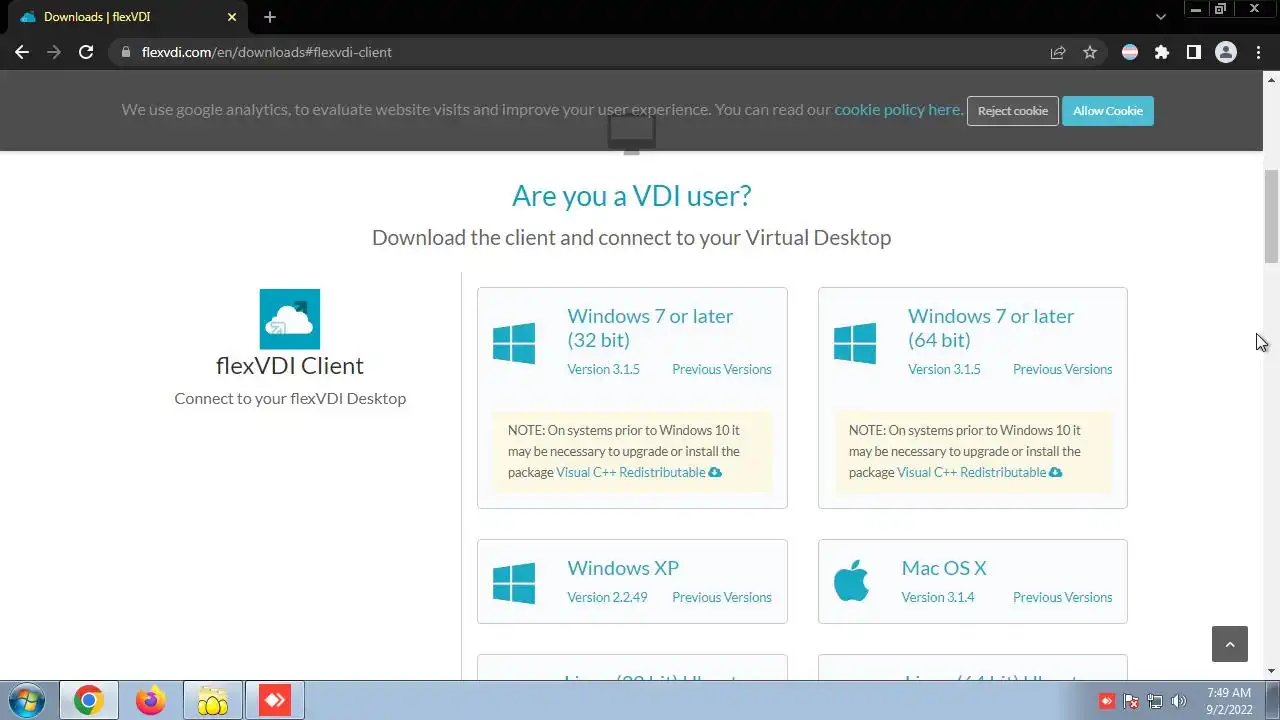Click the Action Center flag tray icon
The width and height of the screenshot is (1280, 720).
[x=1131, y=701]
